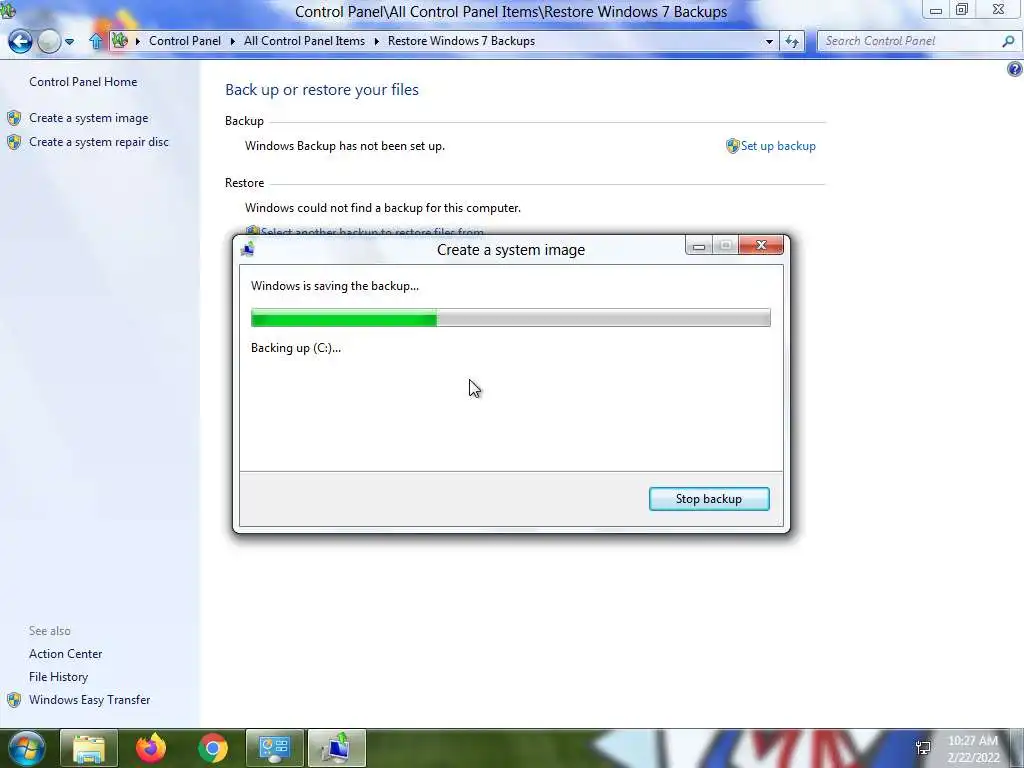1024x768 pixels.
Task: Click the Set up backup link
Action: tap(778, 146)
